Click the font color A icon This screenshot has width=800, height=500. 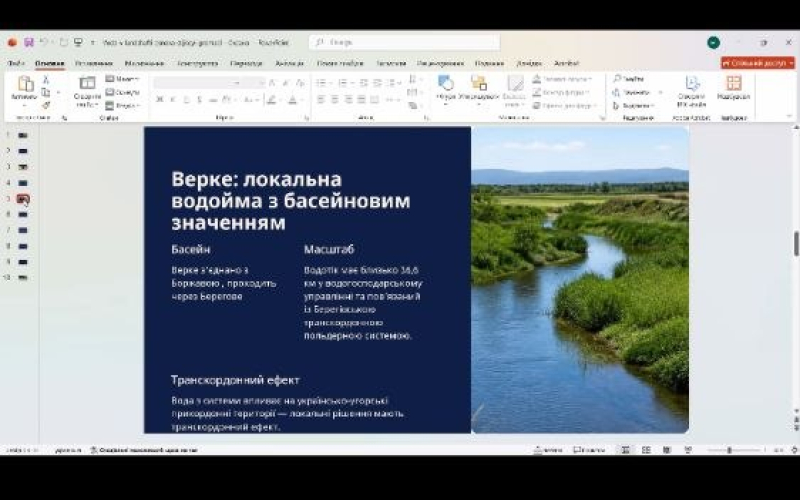tap(292, 99)
